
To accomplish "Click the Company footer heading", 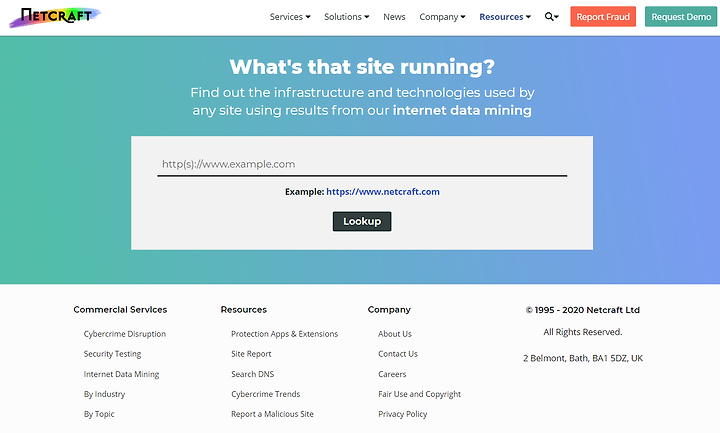I will (389, 310).
